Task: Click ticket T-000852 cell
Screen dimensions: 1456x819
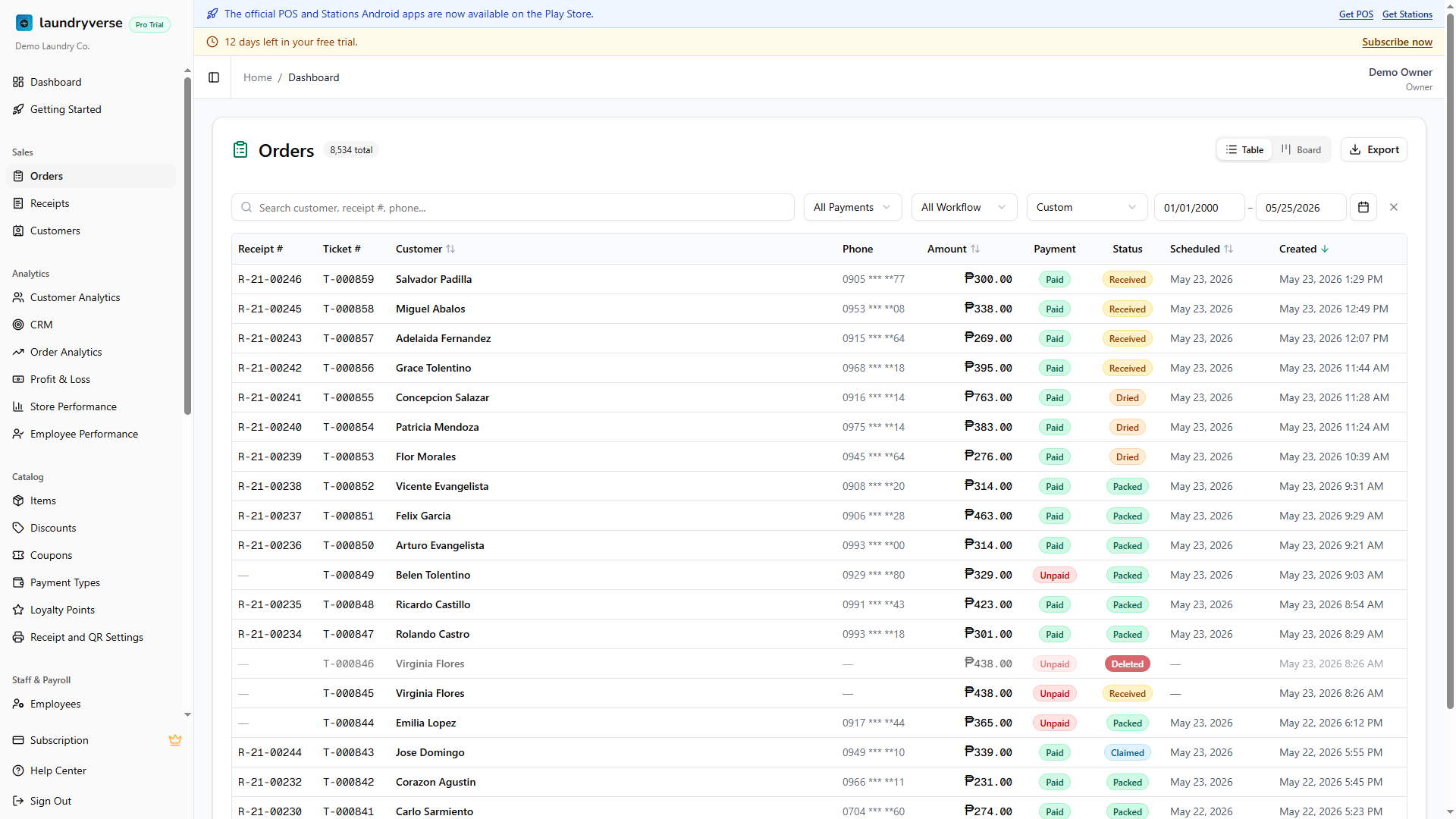Action: (348, 486)
